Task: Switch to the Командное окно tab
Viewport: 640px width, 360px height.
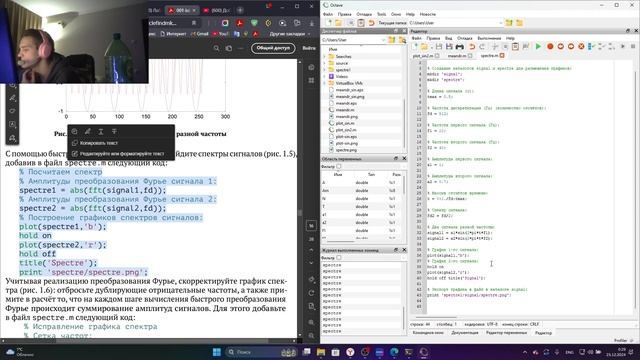Action: pos(428,333)
